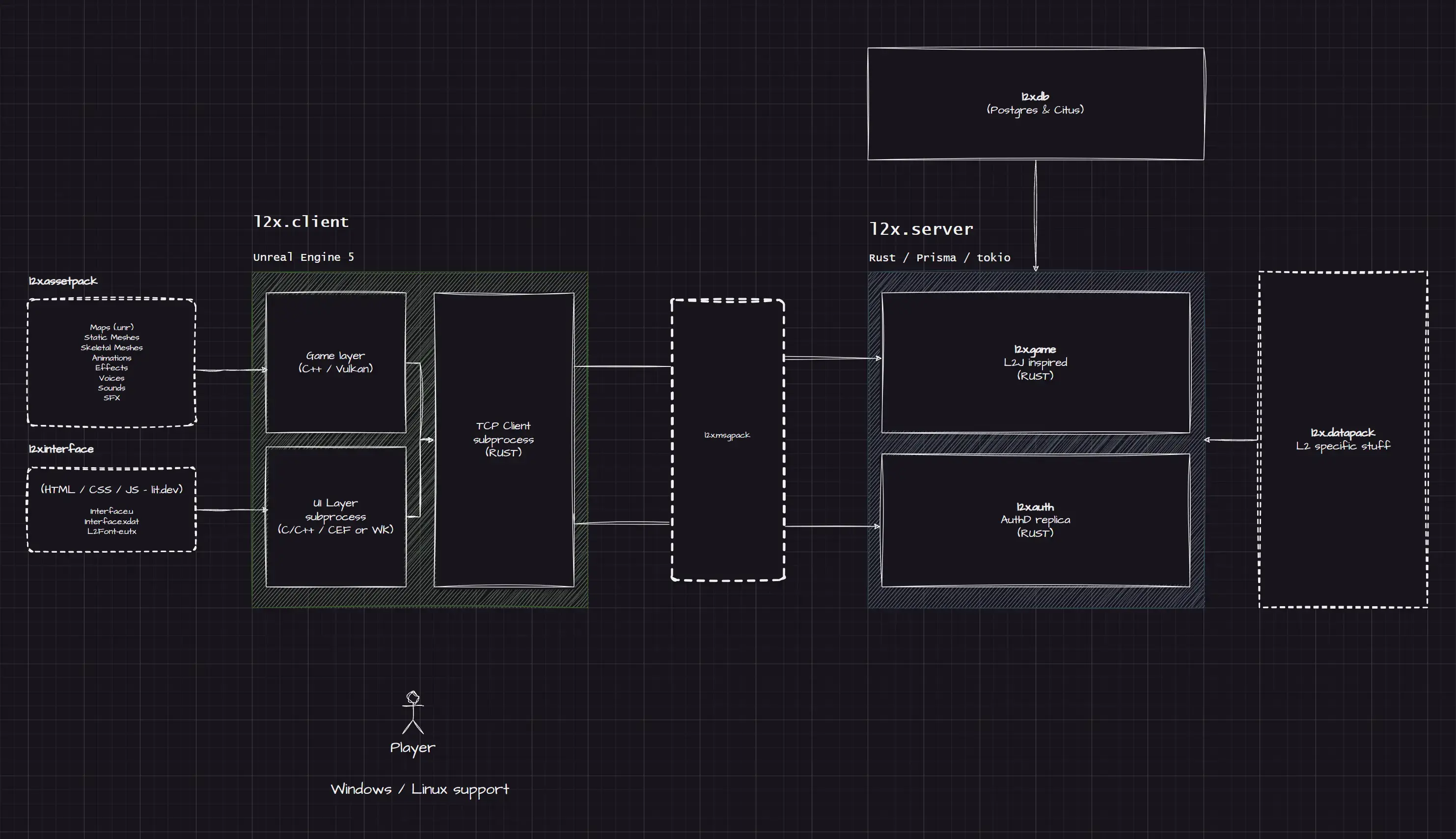The width and height of the screenshot is (1456, 839).
Task: Select "Voices" in the assetpack list
Action: 112,378
